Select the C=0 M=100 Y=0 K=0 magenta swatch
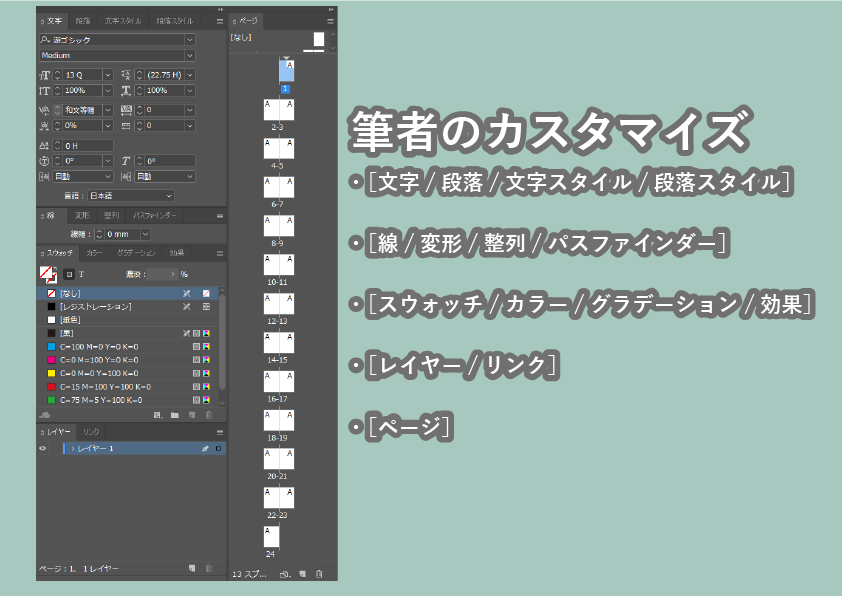 click(128, 360)
